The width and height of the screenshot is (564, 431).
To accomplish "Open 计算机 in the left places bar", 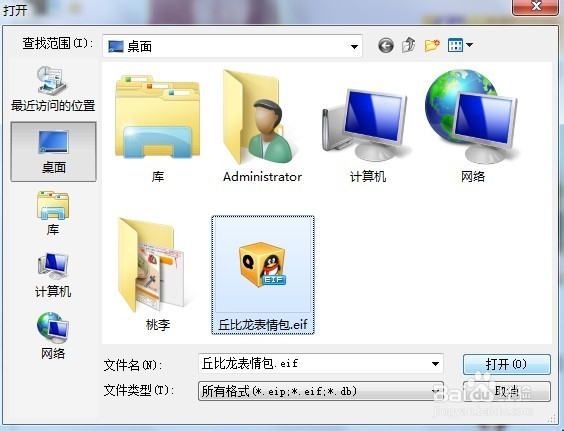I will pyautogui.click(x=53, y=275).
